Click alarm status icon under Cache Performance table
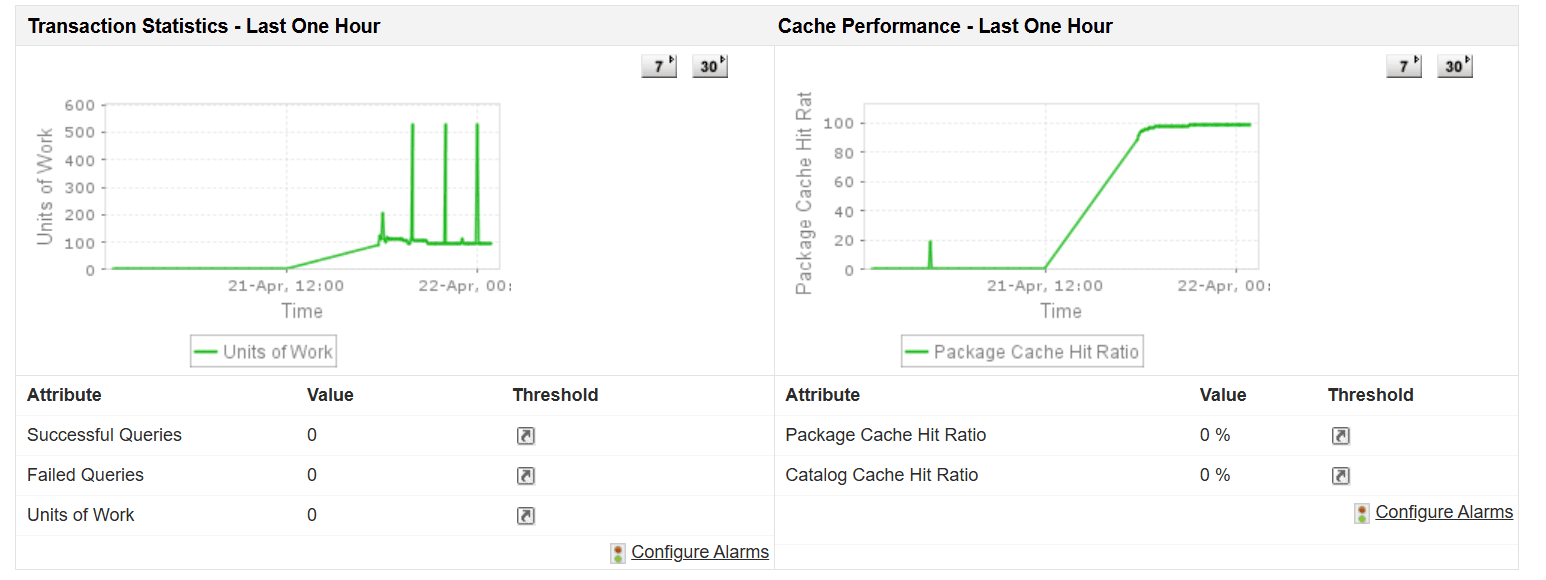 (1361, 511)
